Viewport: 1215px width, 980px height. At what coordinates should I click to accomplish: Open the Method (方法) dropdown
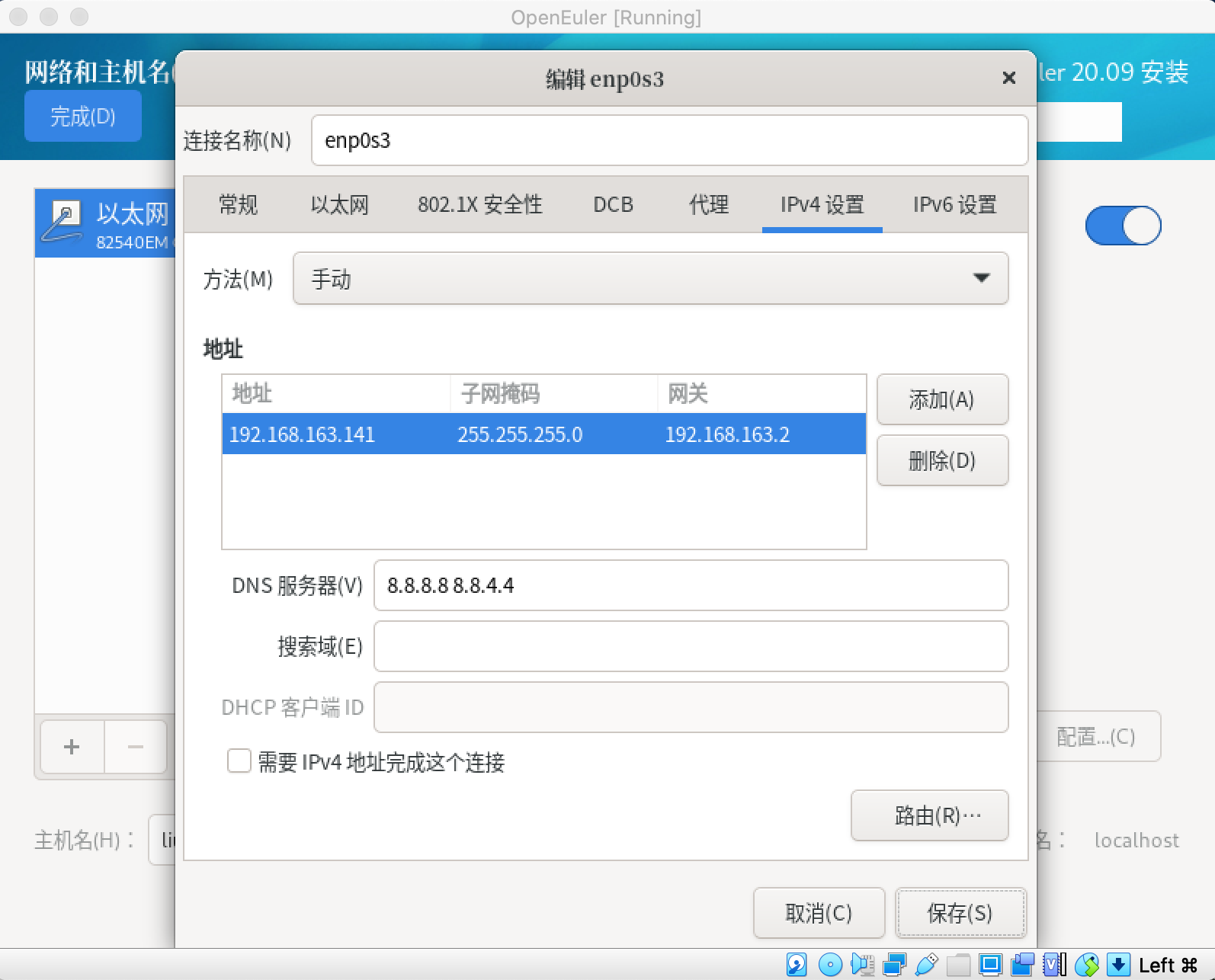[650, 278]
